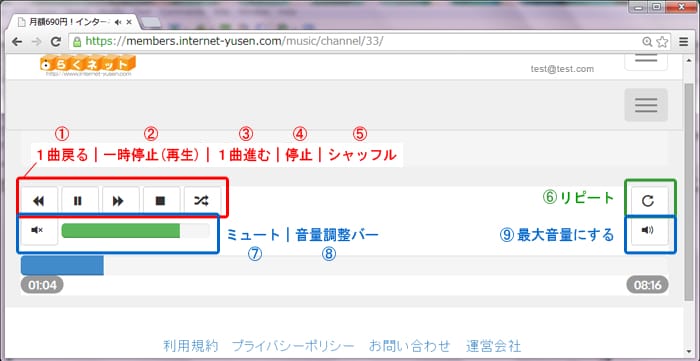This screenshot has height=361, width=700.
Task: Click the 08:16 total duration label
Action: pos(647,285)
